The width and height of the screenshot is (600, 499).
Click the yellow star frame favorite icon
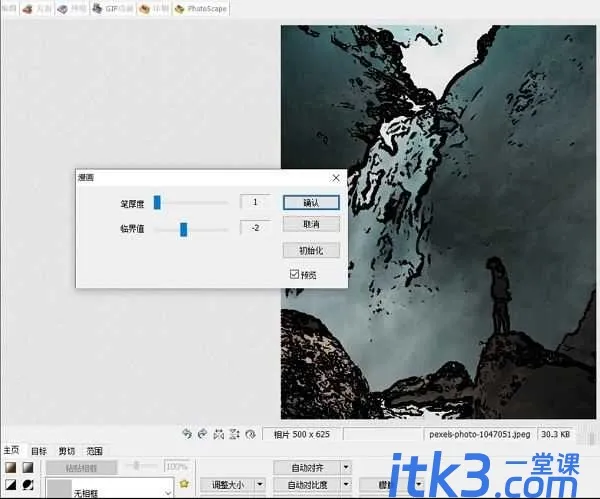point(184,484)
